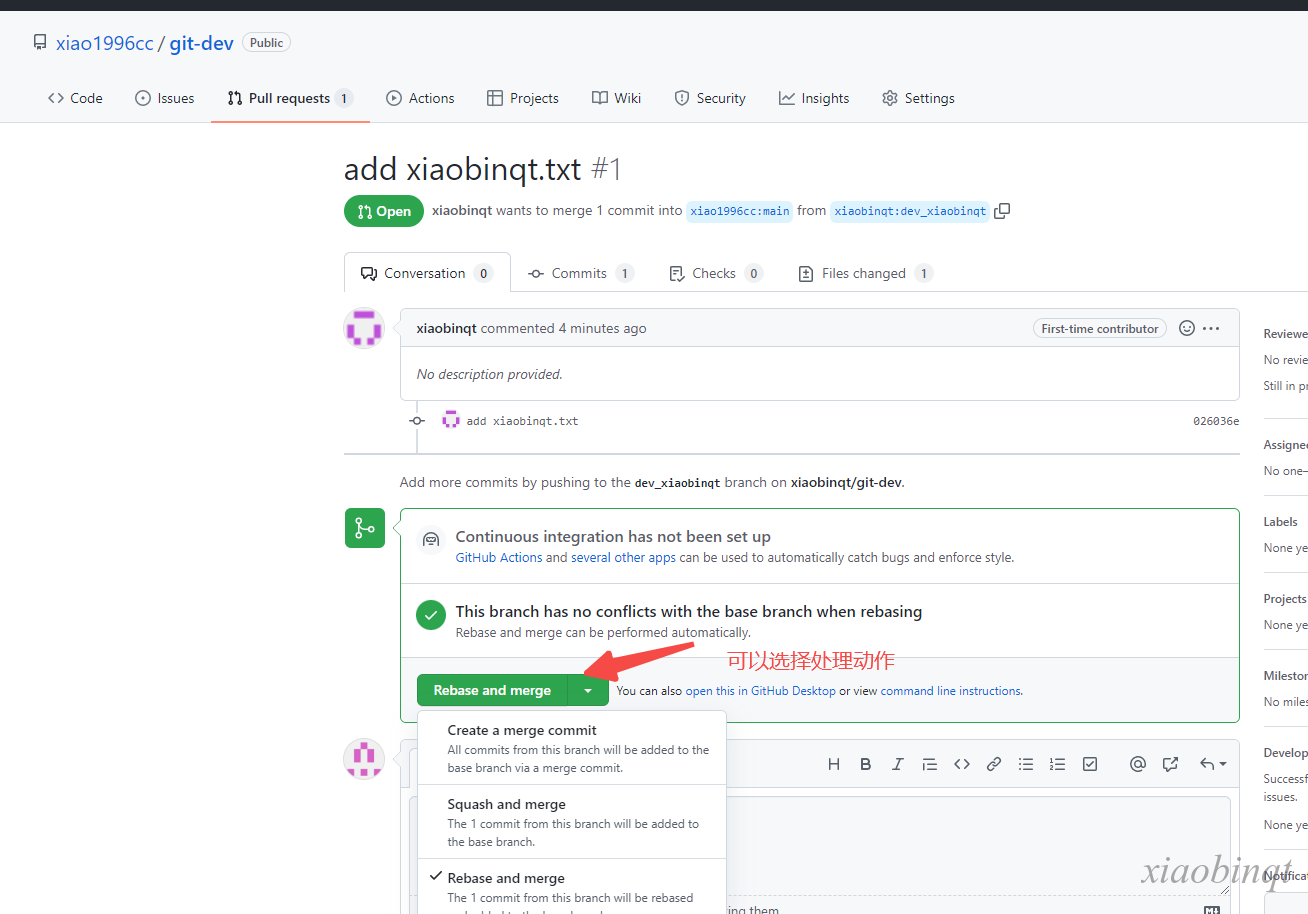The width and height of the screenshot is (1308, 914).
Task: Click the small avatar next to commit message
Action: pyautogui.click(x=451, y=420)
